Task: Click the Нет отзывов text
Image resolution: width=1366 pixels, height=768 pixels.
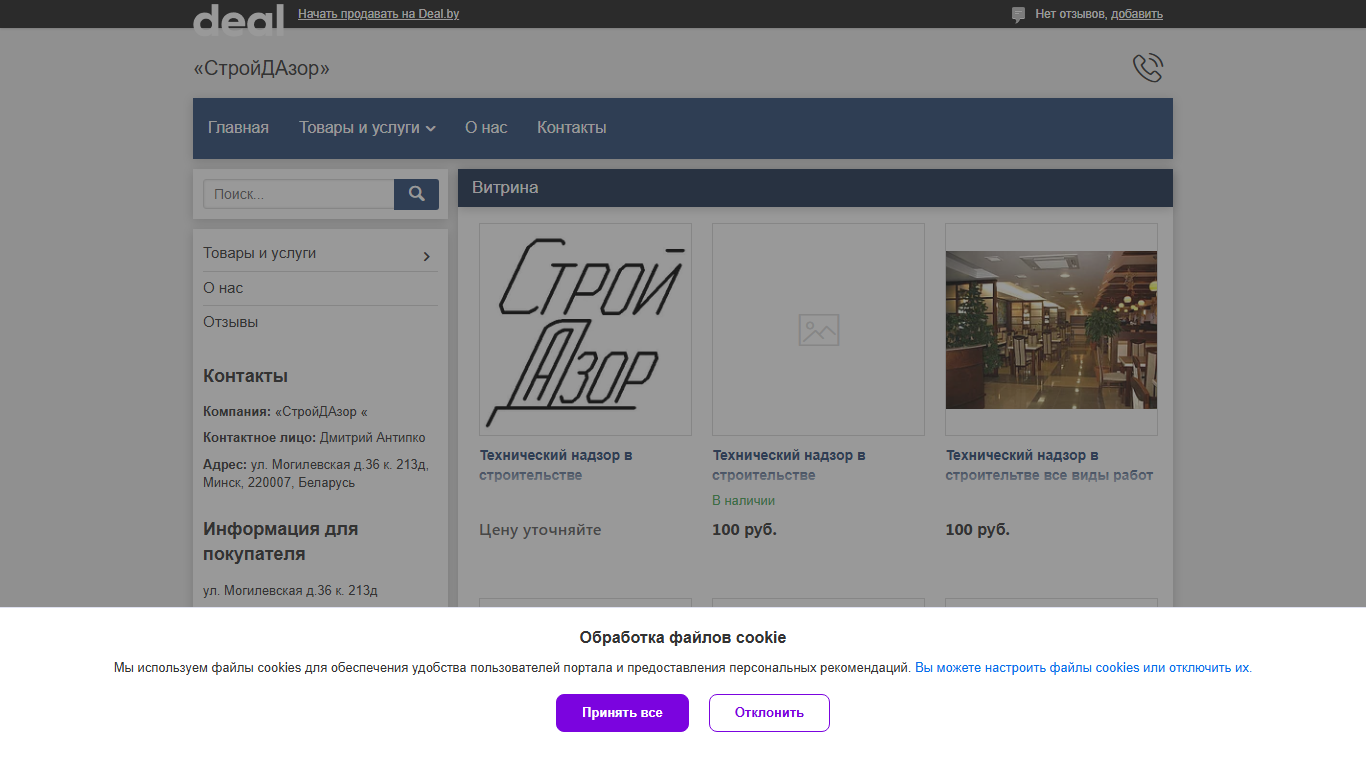Action: (1071, 14)
